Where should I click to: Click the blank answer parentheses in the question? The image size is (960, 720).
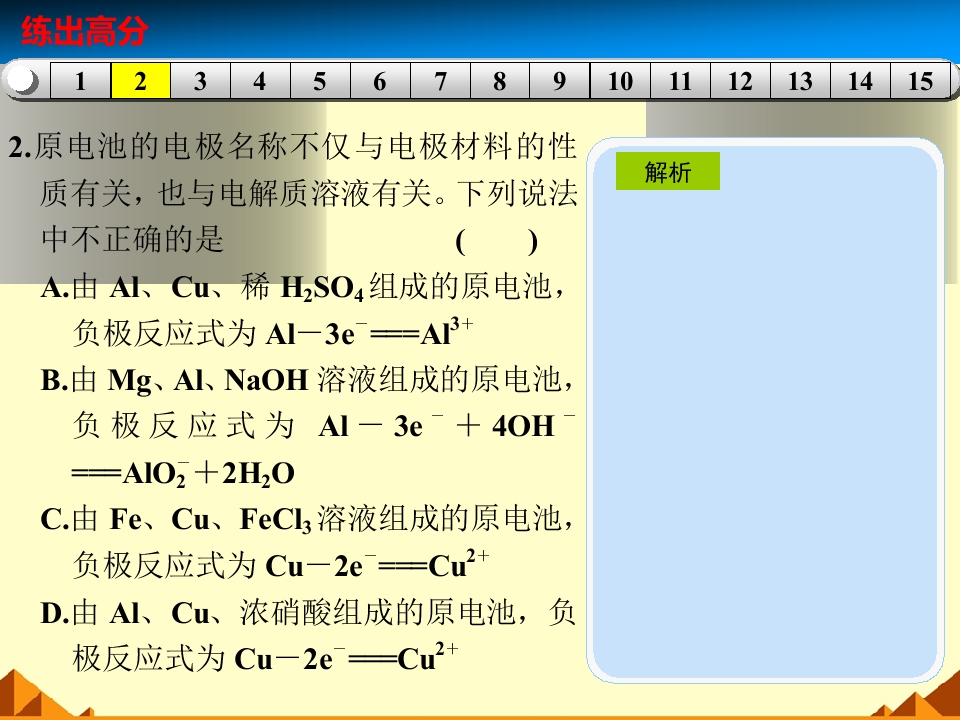tap(496, 241)
